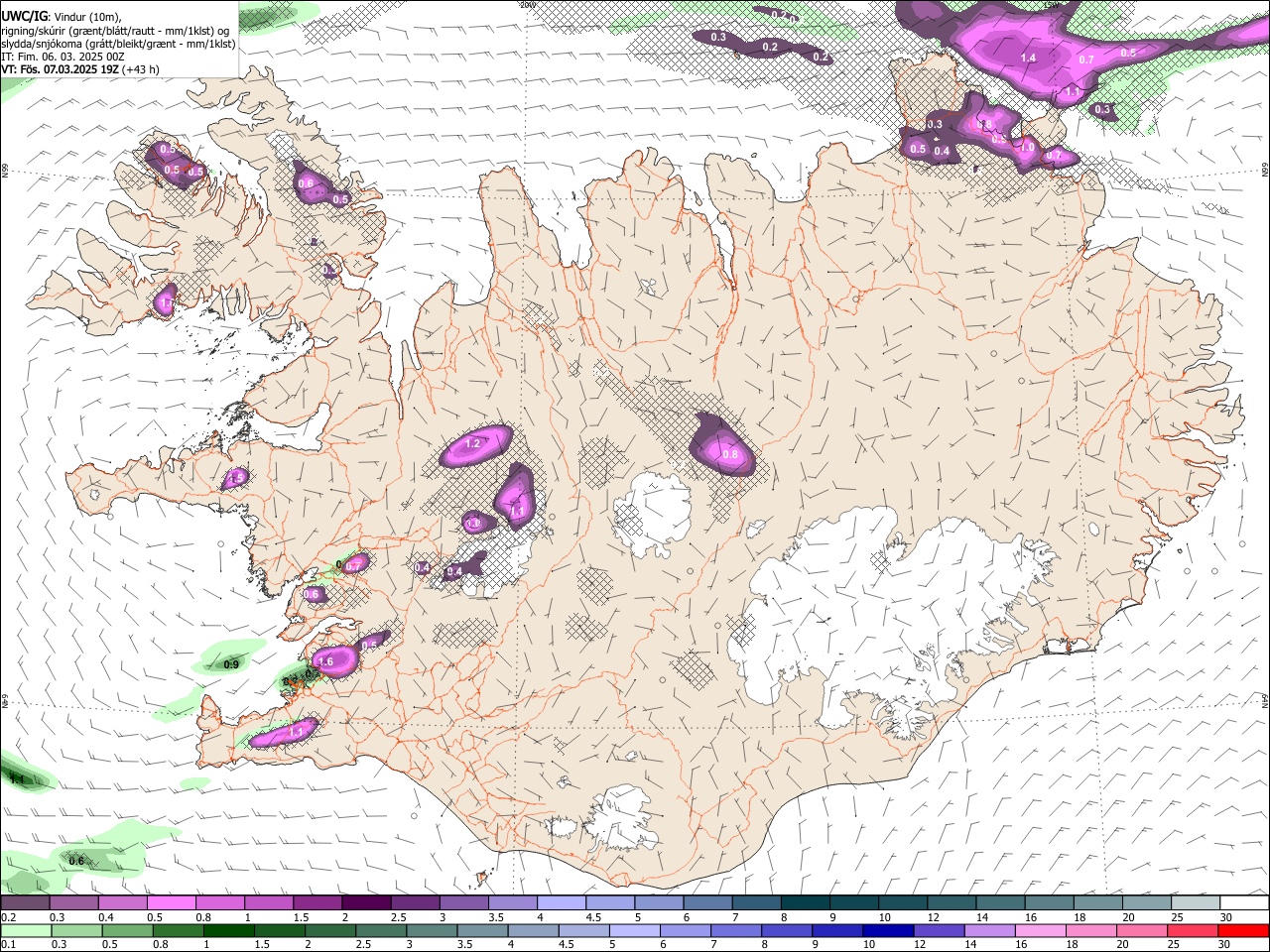Screen dimensions: 1270x952
Task: Select the 0.6 rain value in the bottom-left ocean
Action: (76, 861)
